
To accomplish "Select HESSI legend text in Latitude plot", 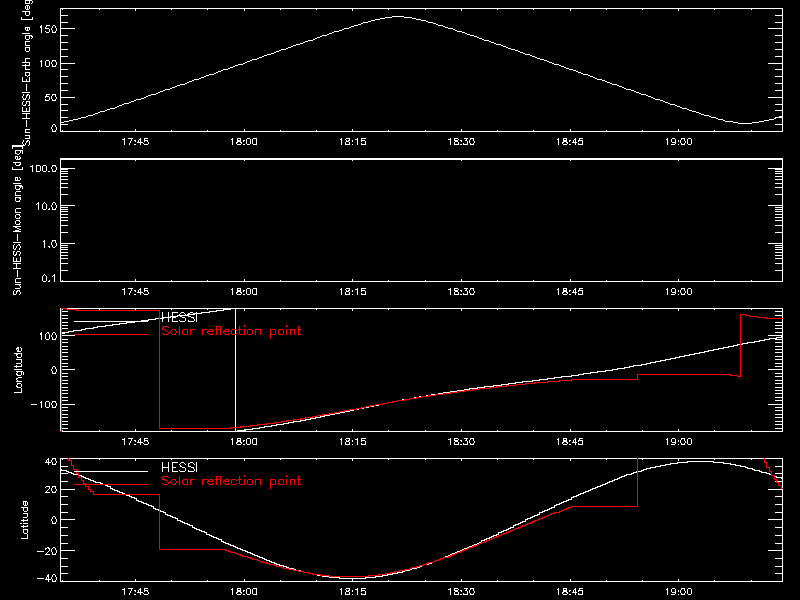I will 179,467.
